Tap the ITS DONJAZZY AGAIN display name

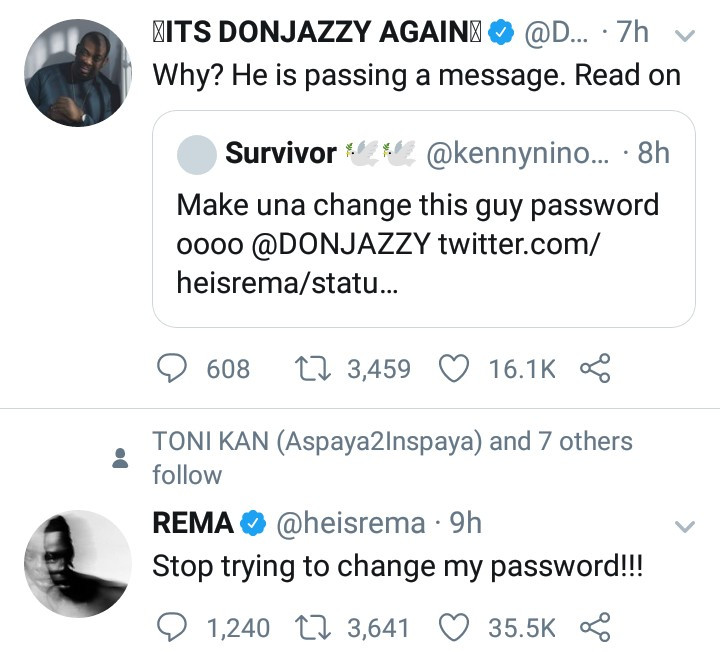317,33
